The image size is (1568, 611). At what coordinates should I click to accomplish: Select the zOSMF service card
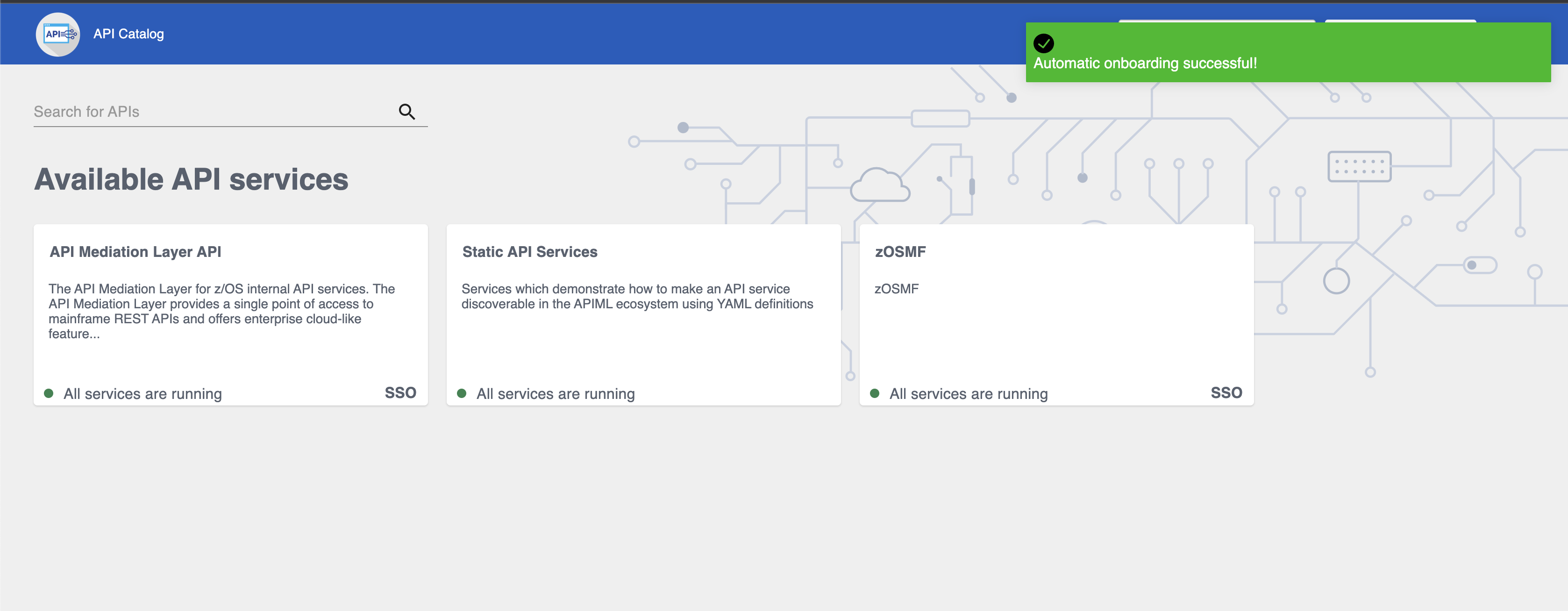(x=1054, y=314)
